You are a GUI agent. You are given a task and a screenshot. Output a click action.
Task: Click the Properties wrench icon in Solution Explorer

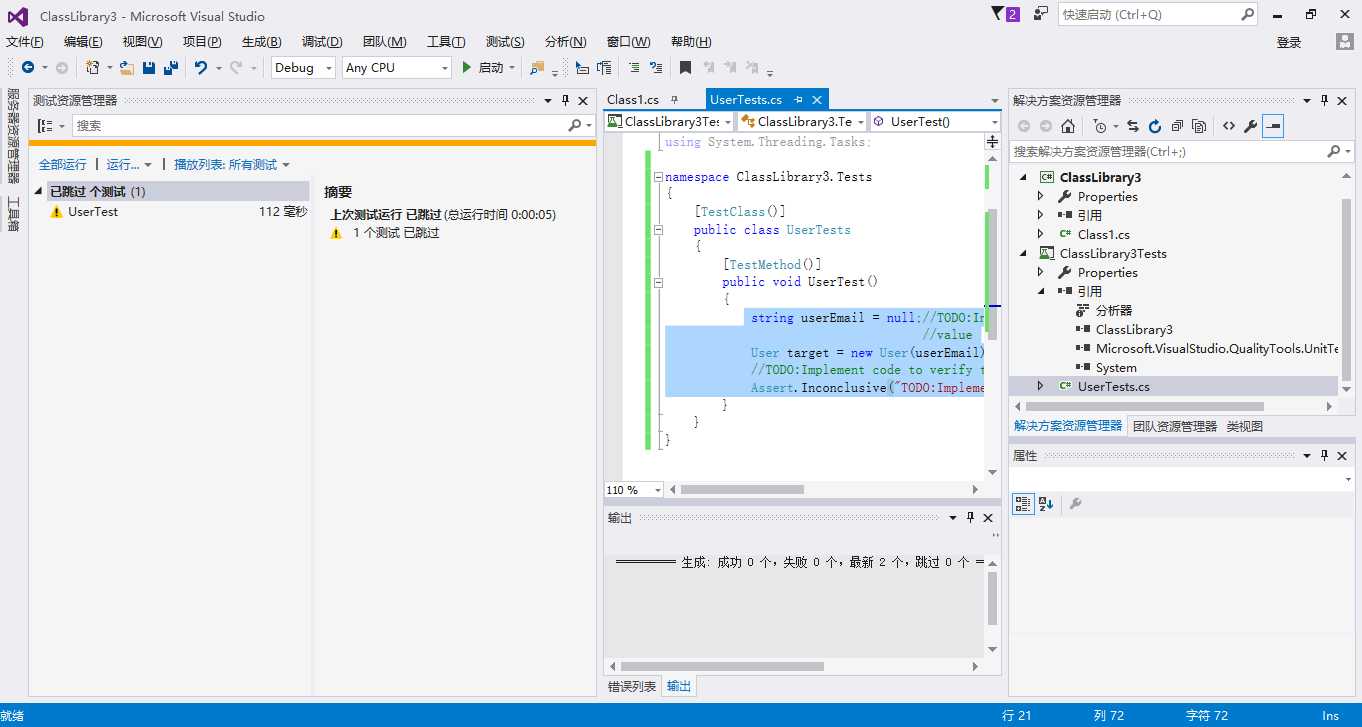click(x=1251, y=126)
